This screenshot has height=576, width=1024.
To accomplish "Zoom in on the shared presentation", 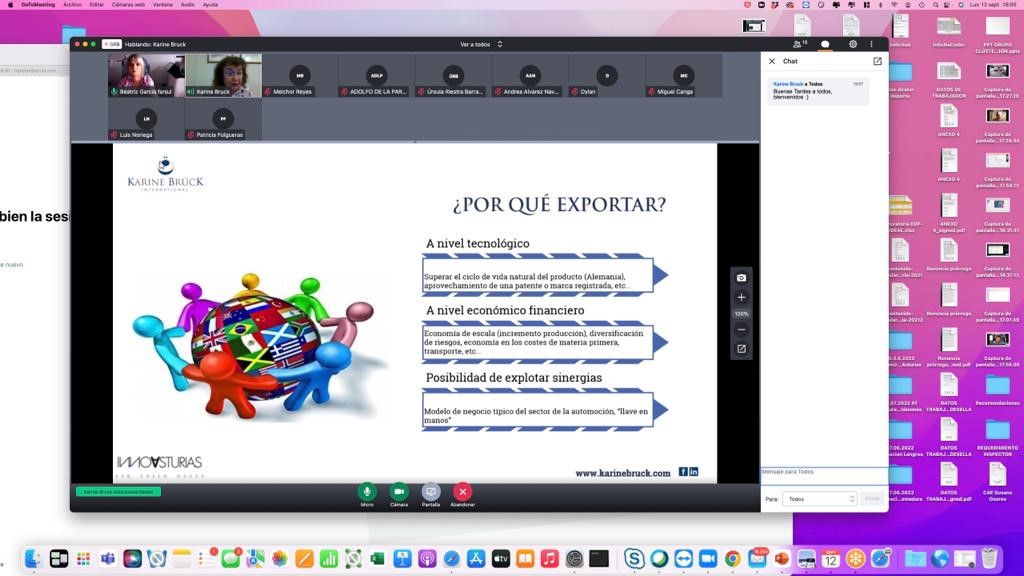I will coord(741,297).
